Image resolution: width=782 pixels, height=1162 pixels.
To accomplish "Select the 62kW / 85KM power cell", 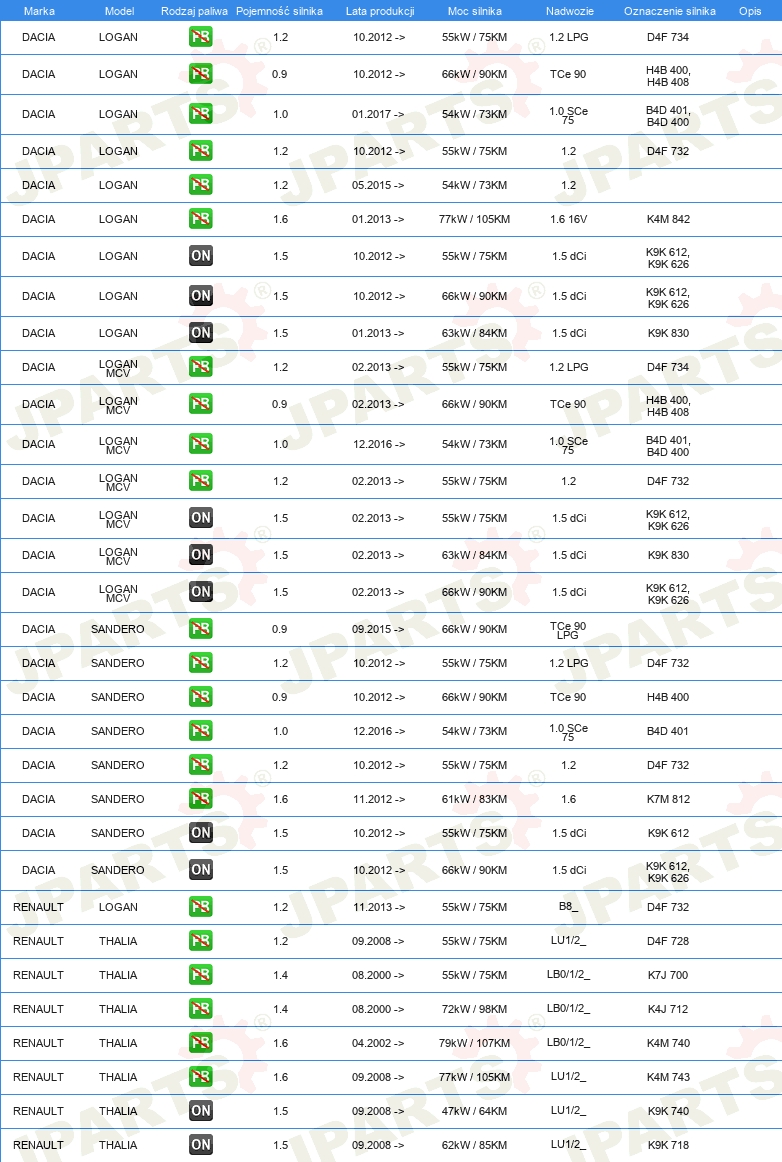I will pyautogui.click(x=474, y=1146).
